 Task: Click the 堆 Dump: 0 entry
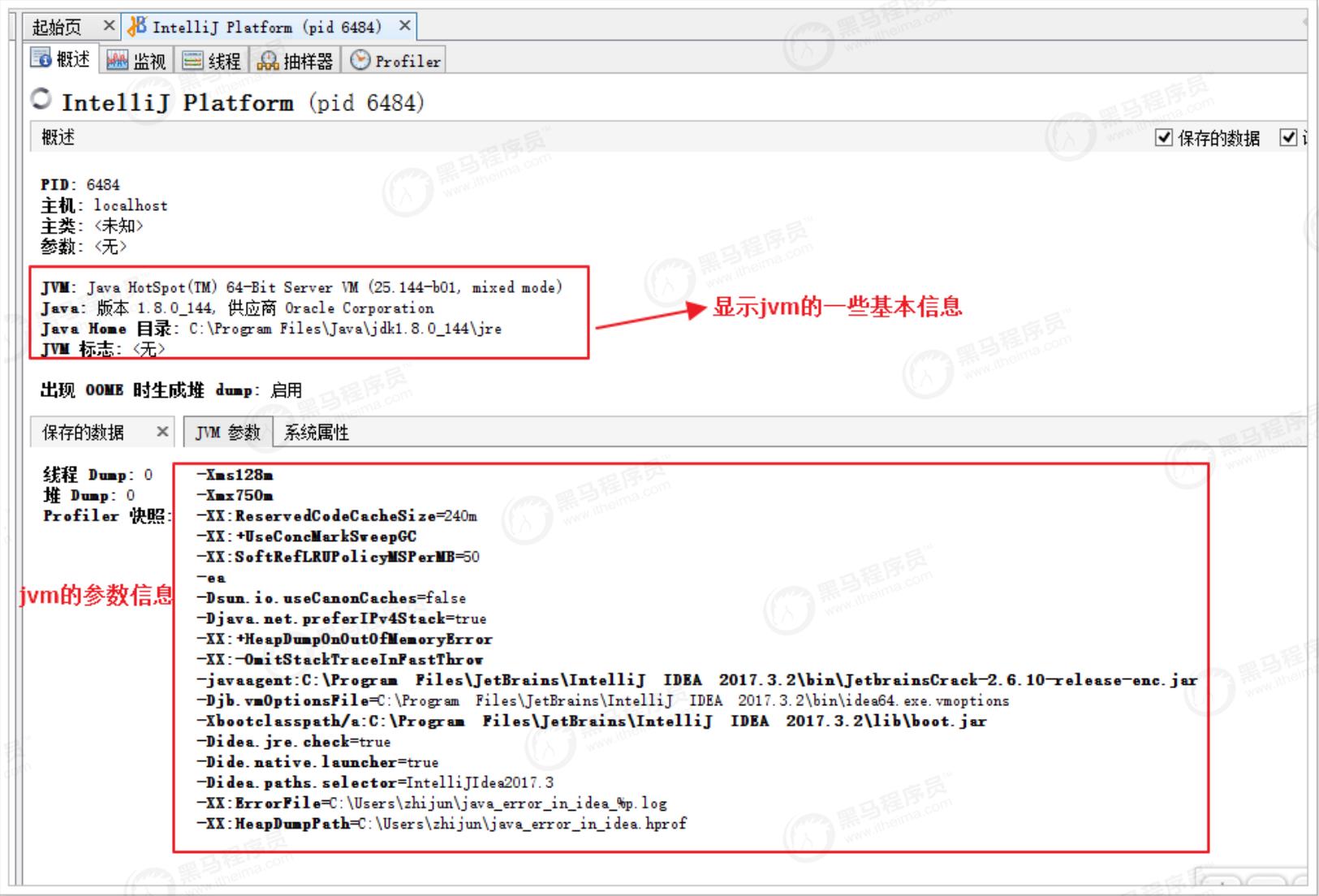point(89,495)
